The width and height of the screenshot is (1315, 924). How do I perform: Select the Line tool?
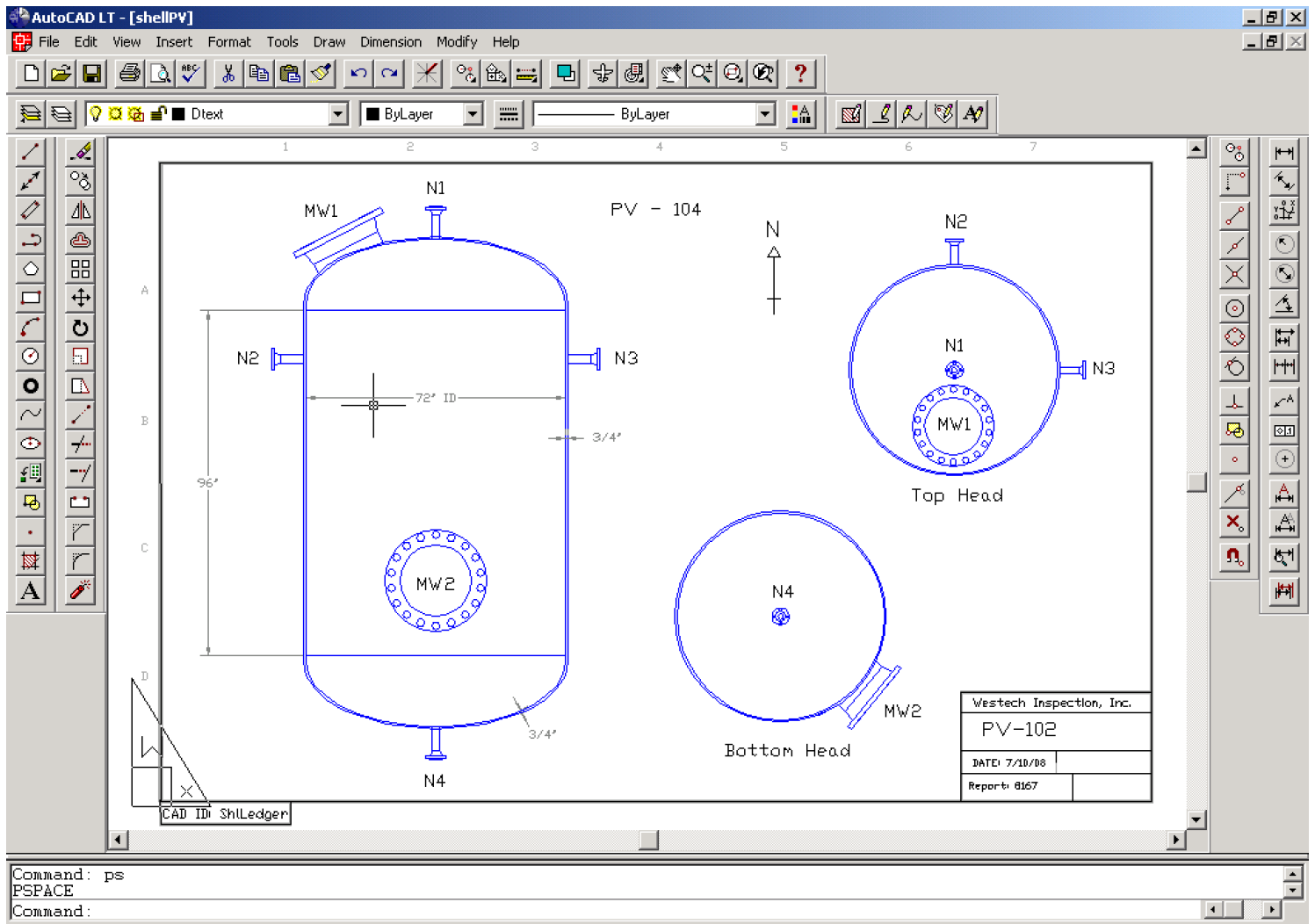[30, 152]
